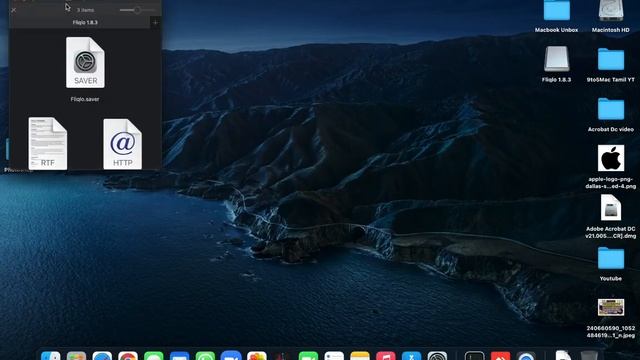This screenshot has height=360, width=640.
Task: Click the Acrobat Dc video label
Action: pos(611,129)
